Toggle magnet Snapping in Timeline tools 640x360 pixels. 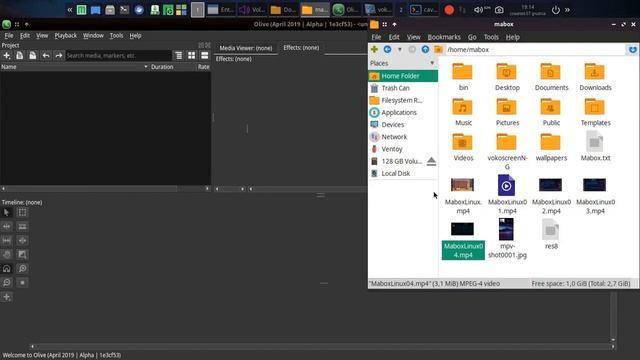coord(7,269)
